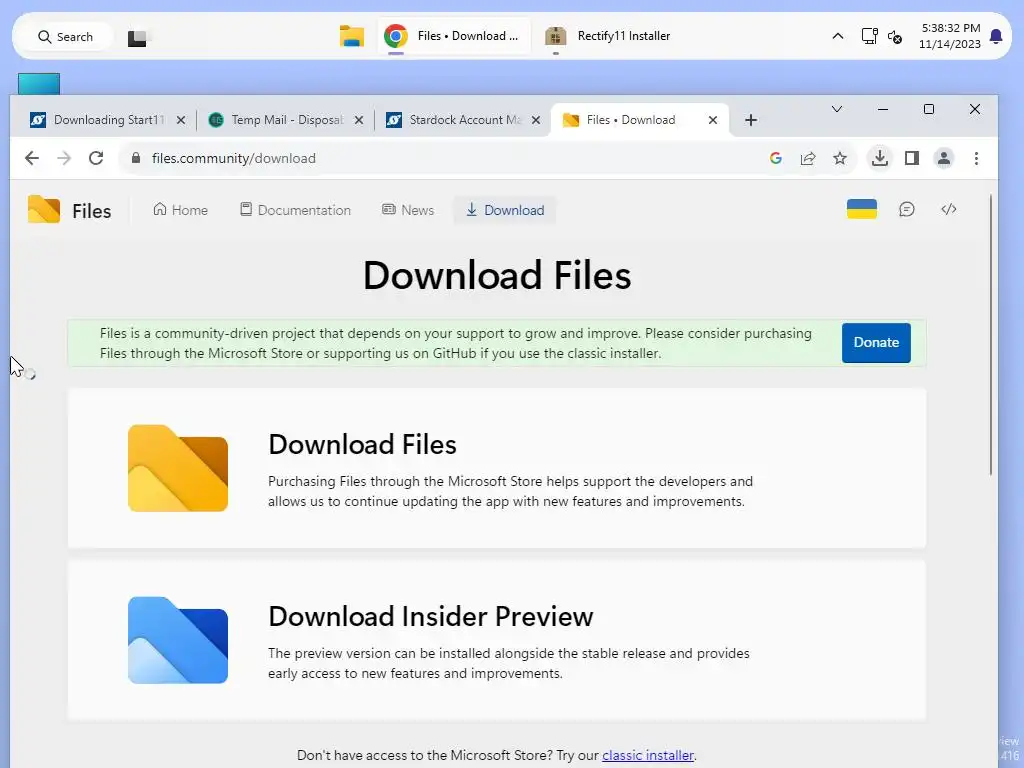Reload the page with the refresh icon
Image resolution: width=1024 pixels, height=768 pixels.
click(x=96, y=158)
